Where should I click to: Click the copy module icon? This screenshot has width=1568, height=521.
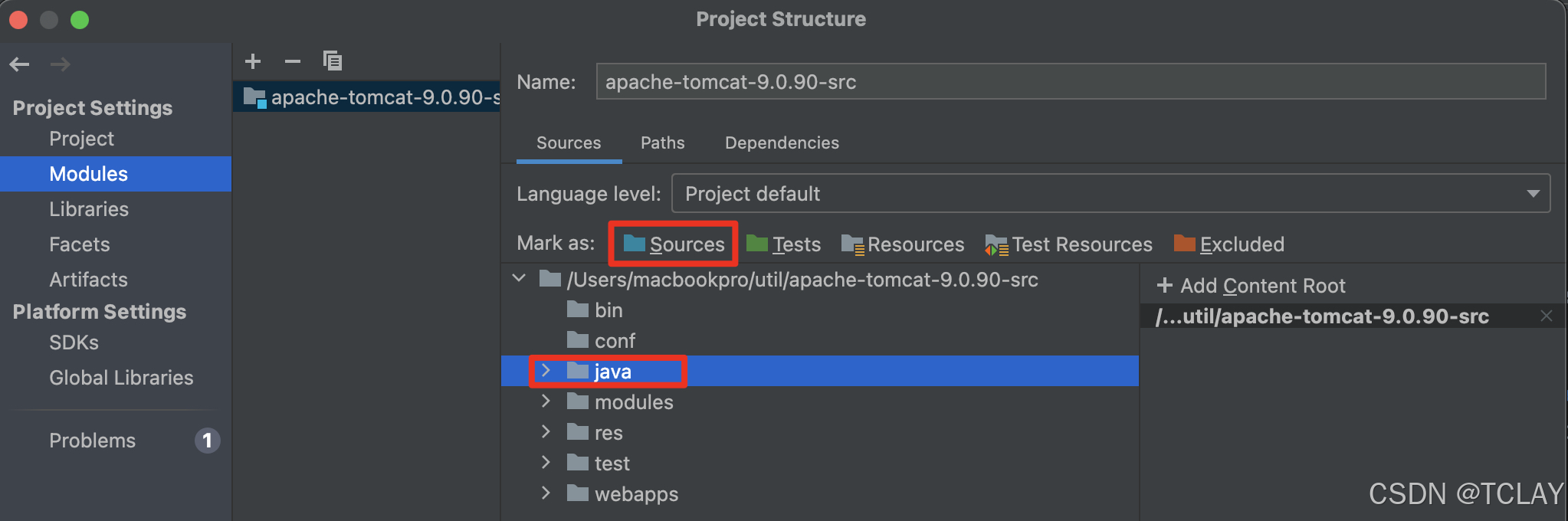pyautogui.click(x=333, y=61)
